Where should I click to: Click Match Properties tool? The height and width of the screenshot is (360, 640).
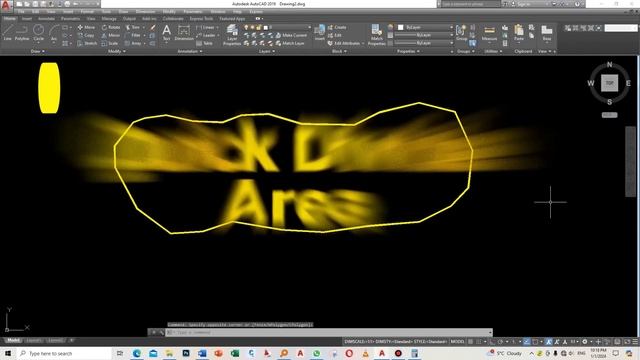(376, 34)
